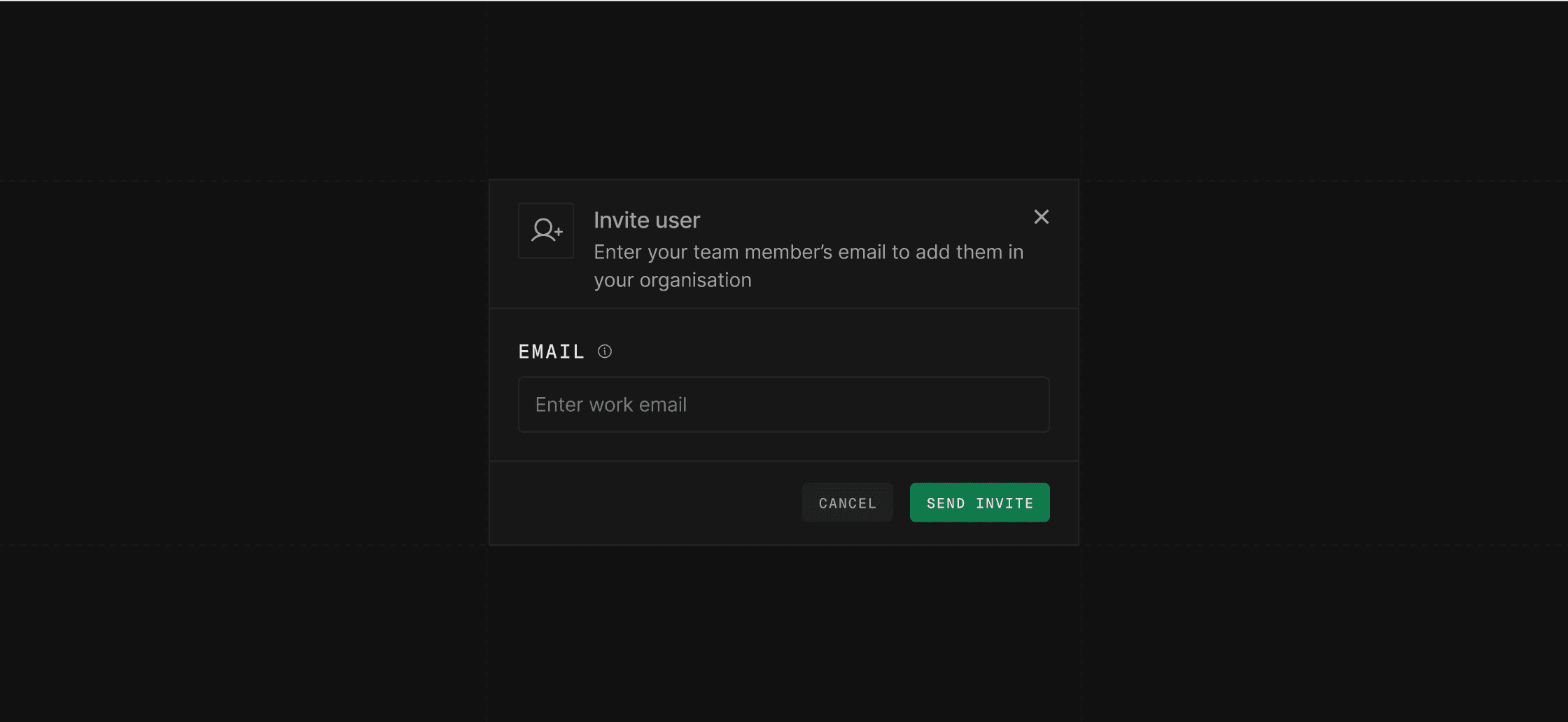
Task: Place cursor in the work email input box
Action: pyautogui.click(x=783, y=405)
